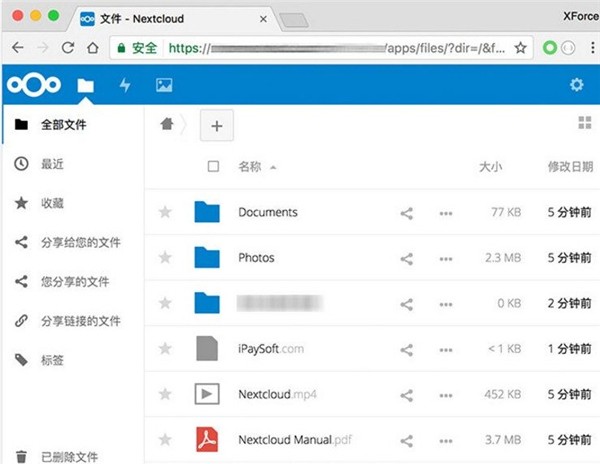Sort files by 修改日期 column
600x464 pixels.
pyautogui.click(x=571, y=167)
